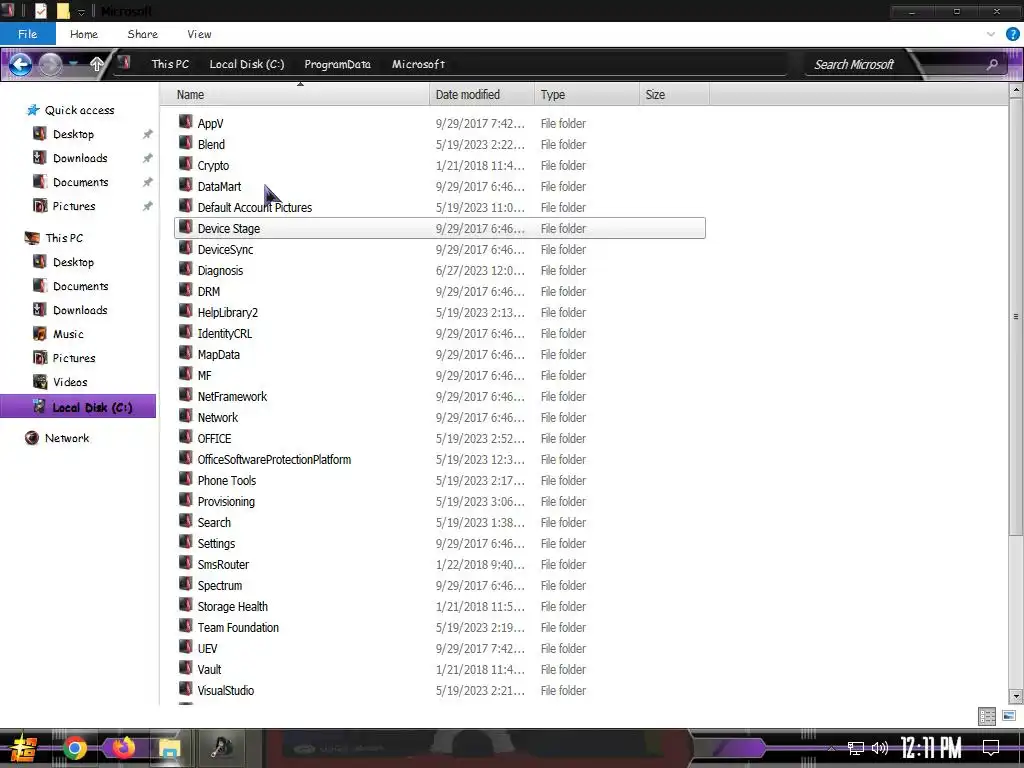Click the Forward navigation arrow

tap(50, 64)
